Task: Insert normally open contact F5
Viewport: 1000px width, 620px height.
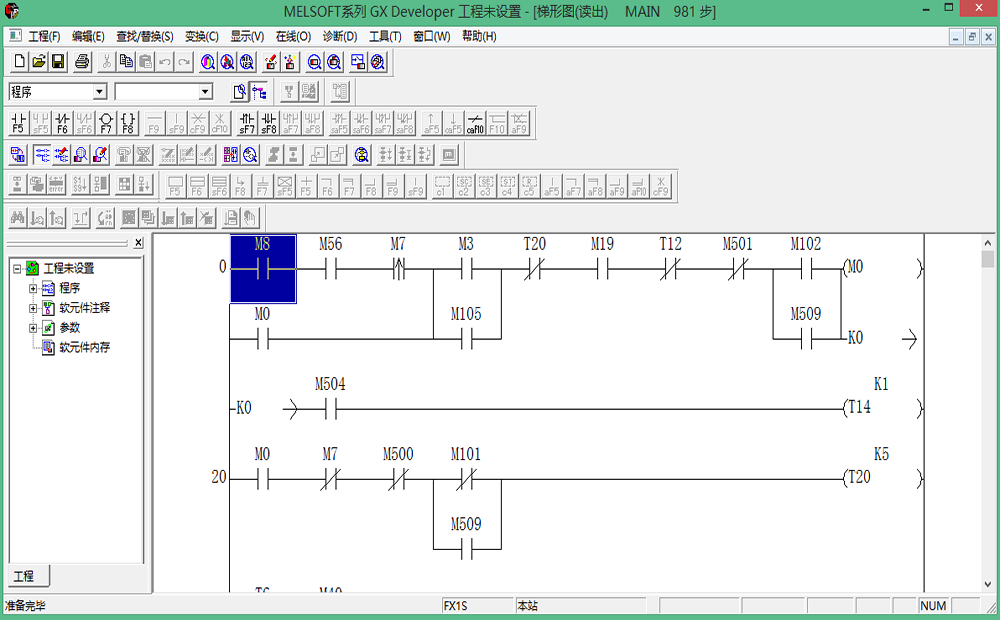Action: [18, 123]
